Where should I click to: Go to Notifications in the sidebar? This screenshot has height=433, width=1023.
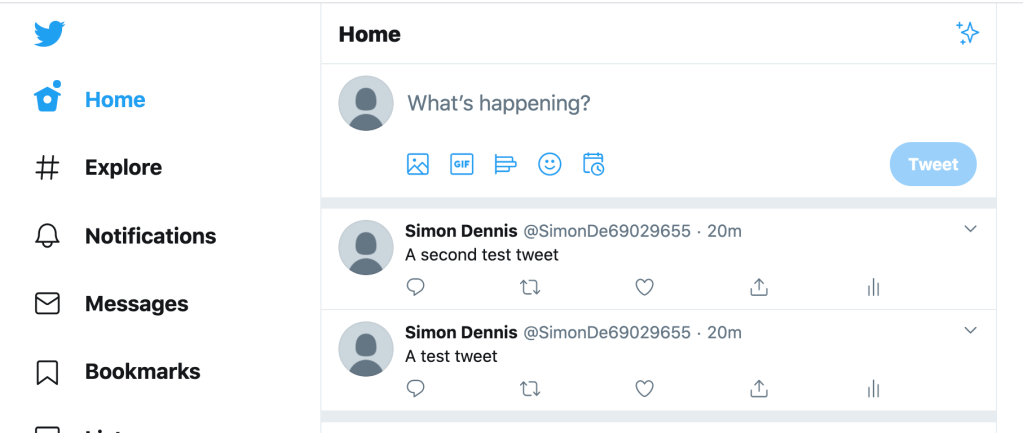[125, 235]
